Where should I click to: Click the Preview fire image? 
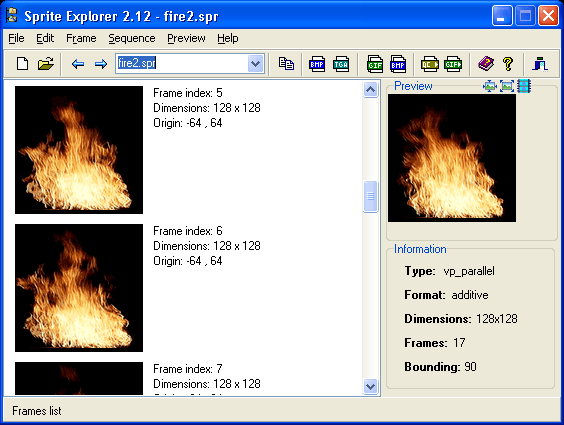point(452,158)
